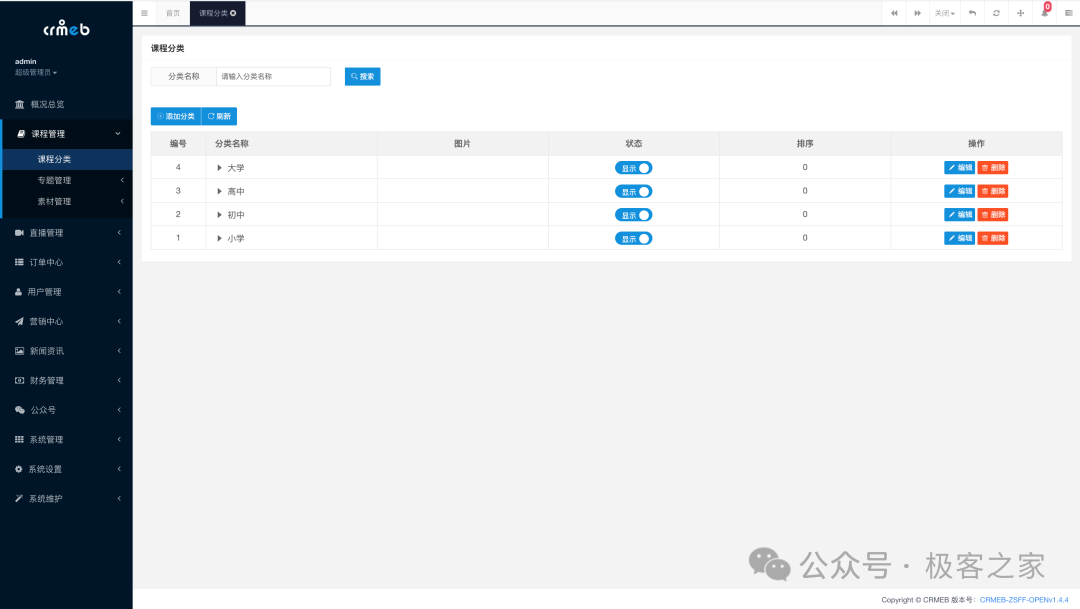The height and width of the screenshot is (609, 1080).
Task: Expand the 用户管理 sidebar menu
Action: coord(66,292)
